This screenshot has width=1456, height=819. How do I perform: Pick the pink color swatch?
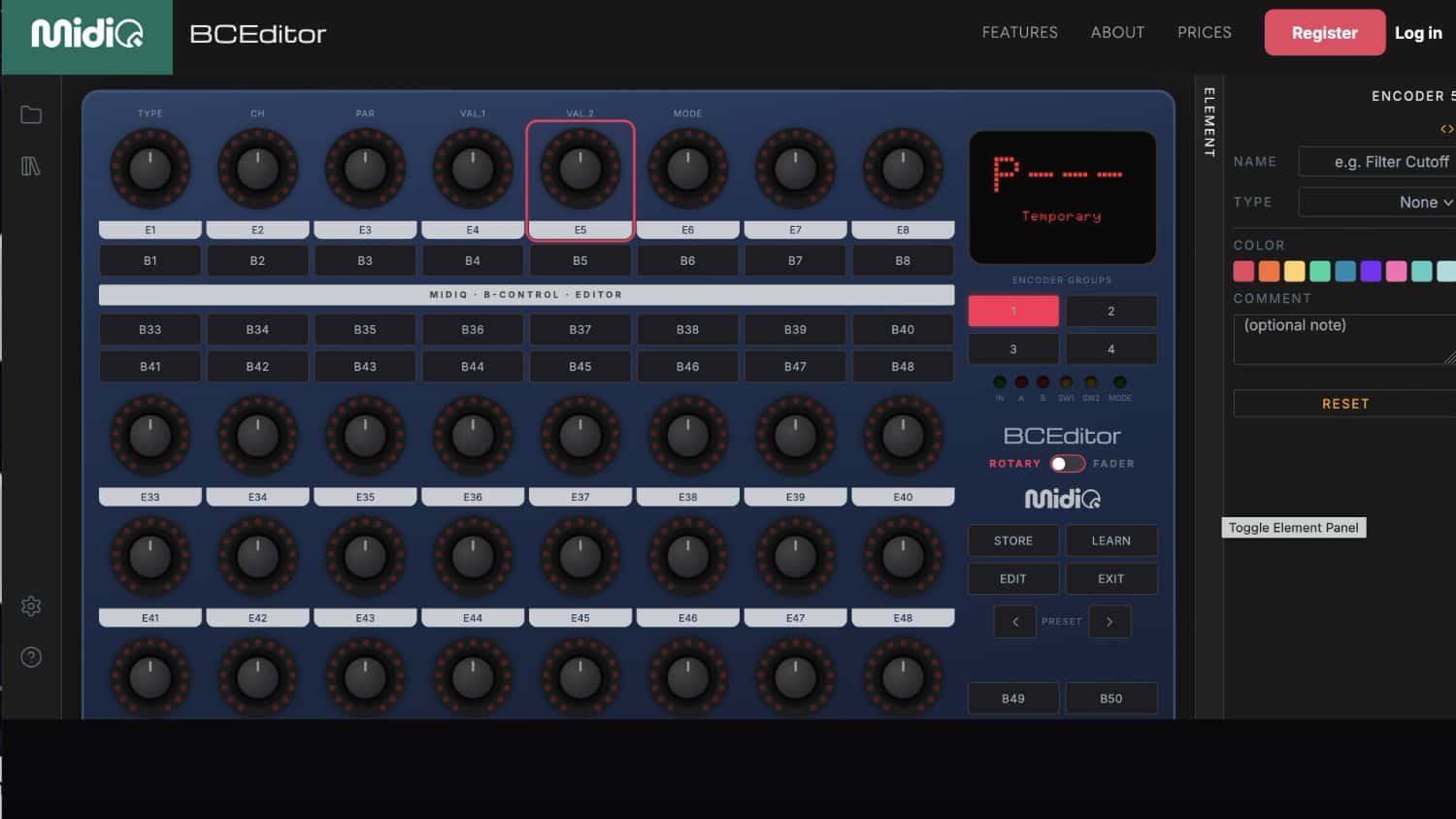(1396, 272)
